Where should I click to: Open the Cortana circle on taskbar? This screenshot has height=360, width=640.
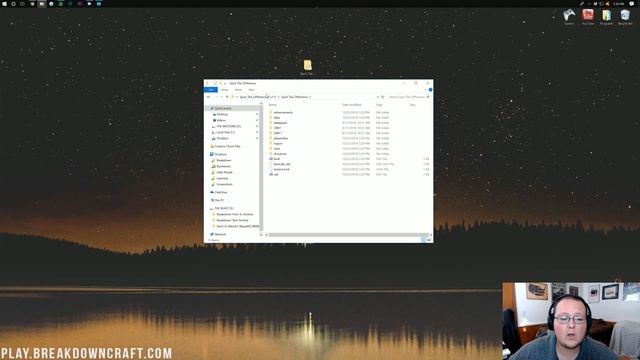[x=13, y=4]
